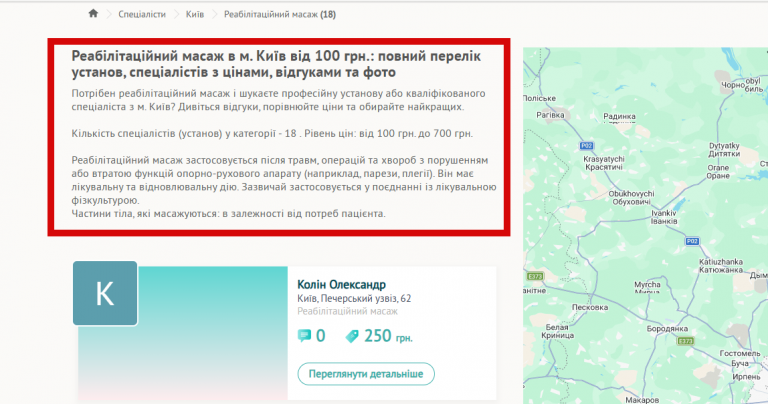Click the Обуховичі label on map
The width and height of the screenshot is (768, 404).
coord(631,202)
